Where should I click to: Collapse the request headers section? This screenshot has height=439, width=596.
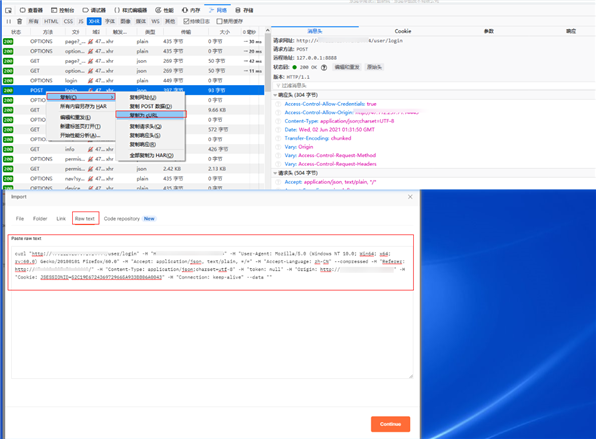[x=275, y=173]
